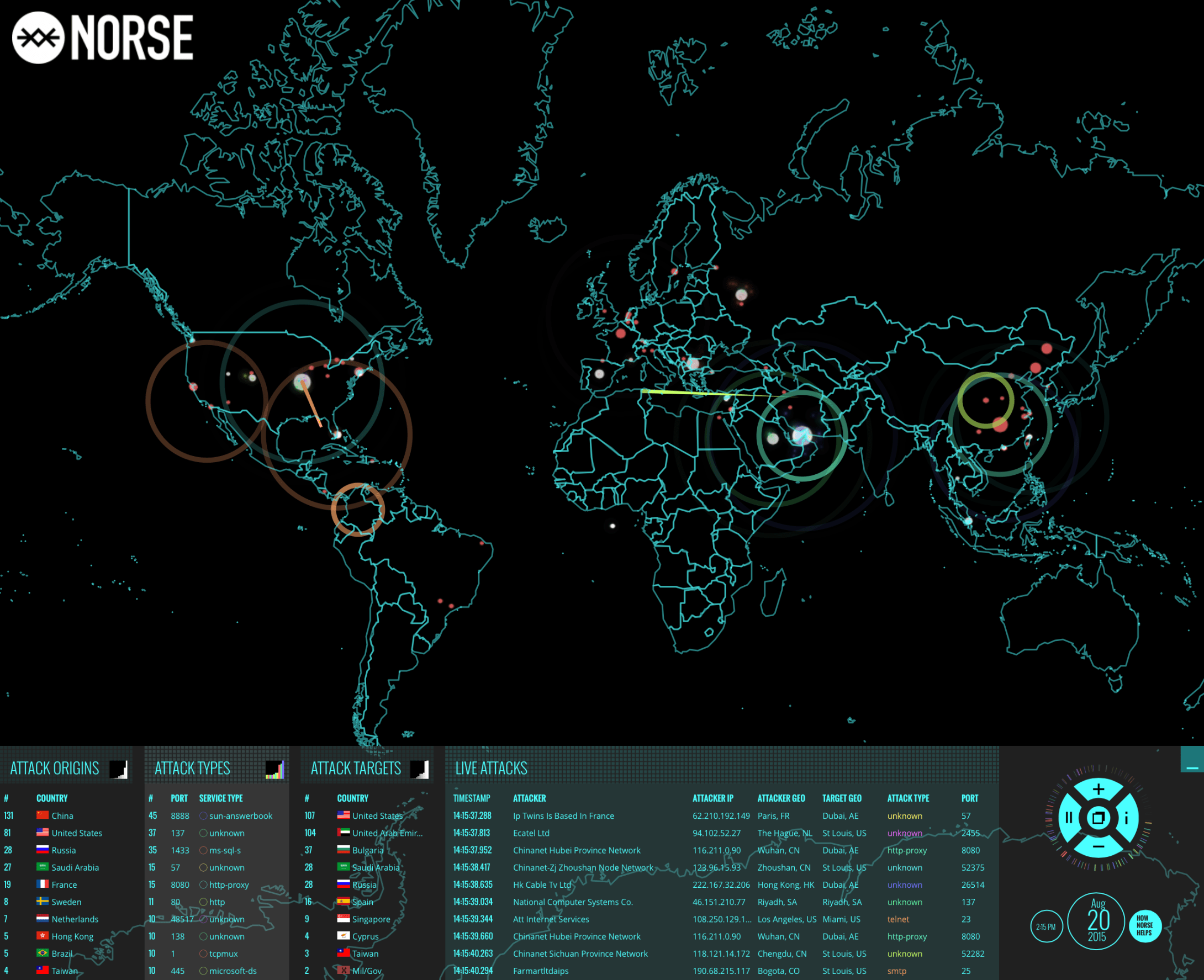
Task: Click the Attack Targets chart icon
Action: pyautogui.click(x=419, y=769)
